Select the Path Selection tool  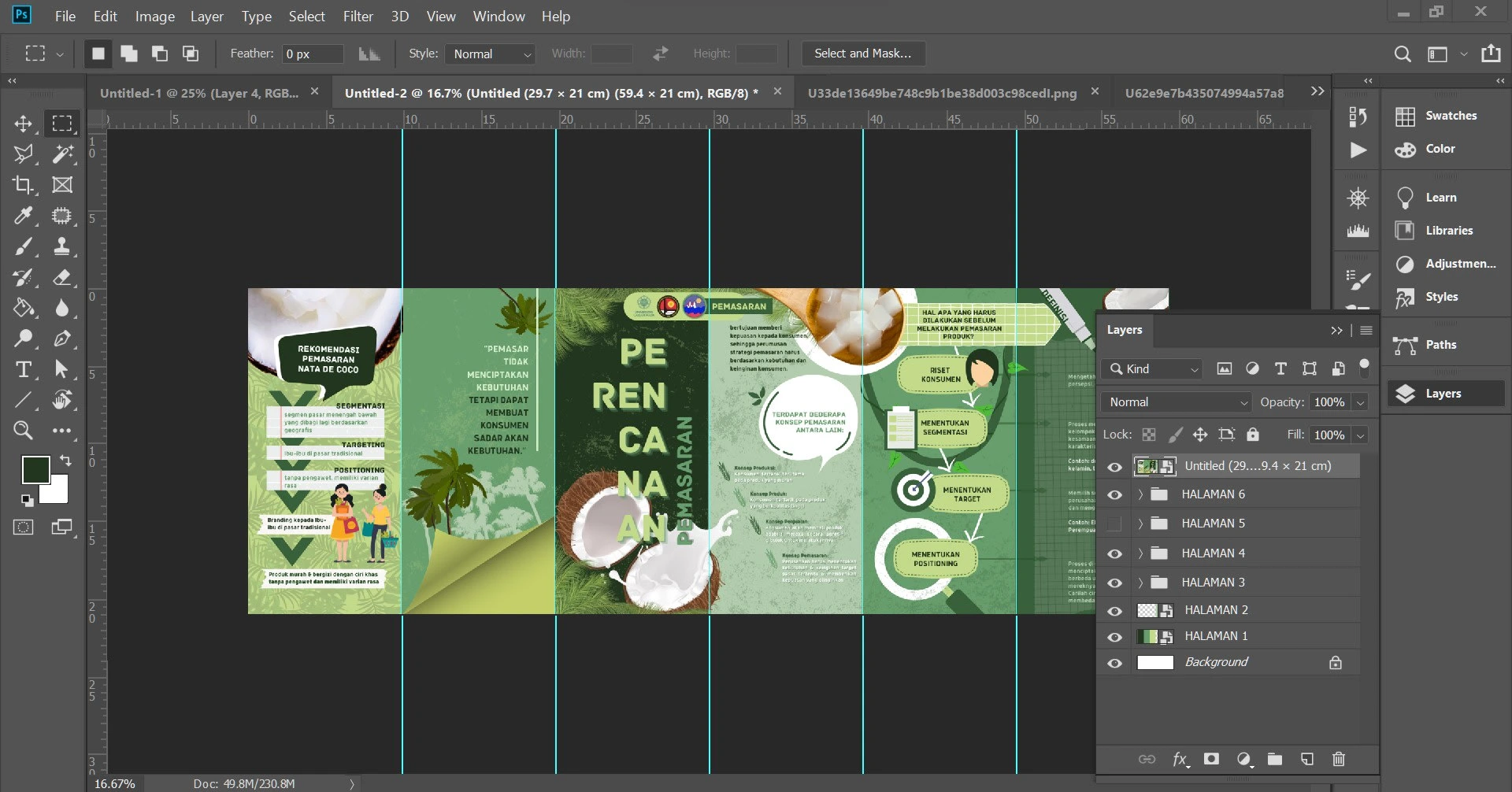coord(62,369)
